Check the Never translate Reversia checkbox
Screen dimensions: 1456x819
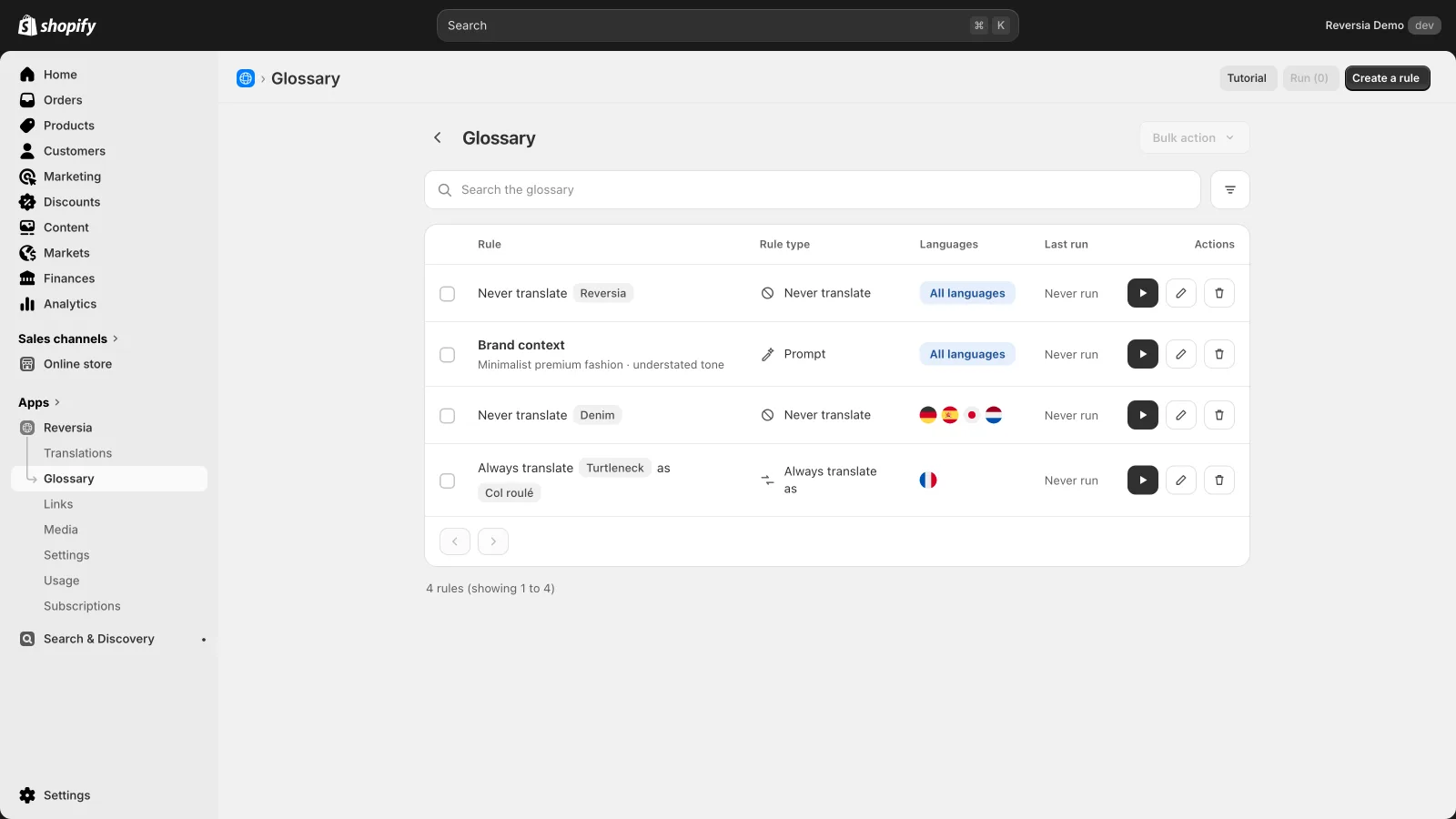[447, 294]
